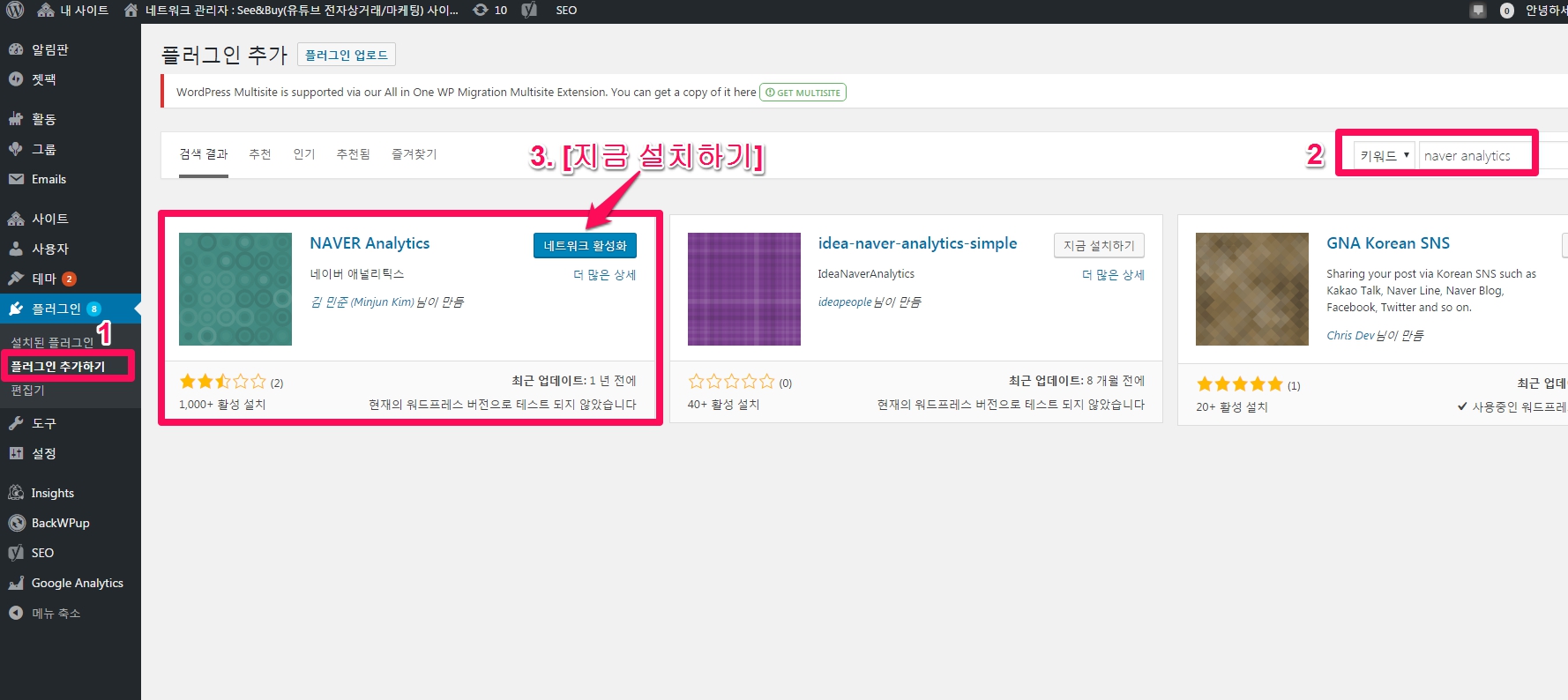Image resolution: width=1568 pixels, height=700 pixels.
Task: Open idea-naver-analytics-simple title link
Action: coord(917,243)
